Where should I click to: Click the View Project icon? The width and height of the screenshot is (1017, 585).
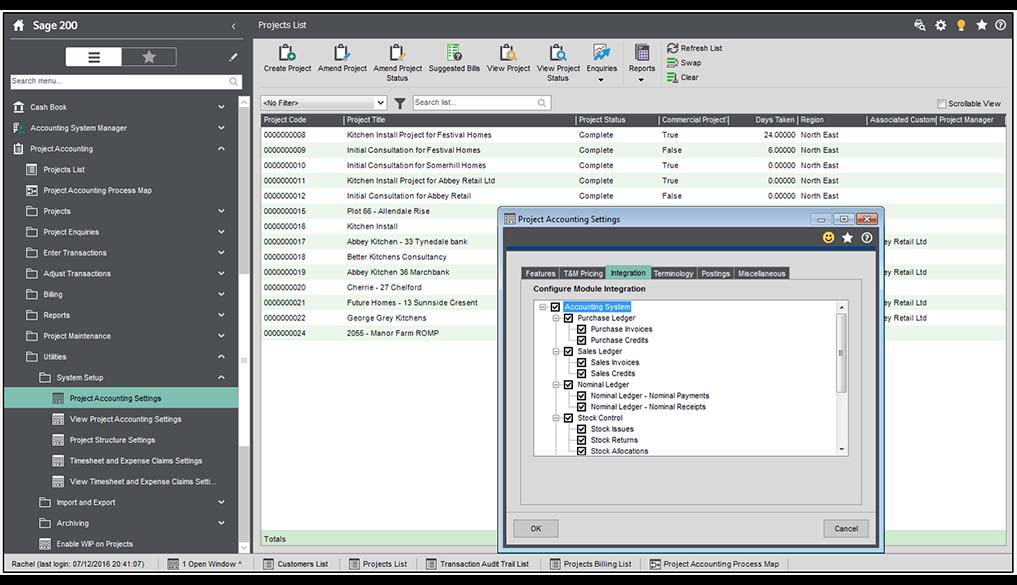pos(508,58)
